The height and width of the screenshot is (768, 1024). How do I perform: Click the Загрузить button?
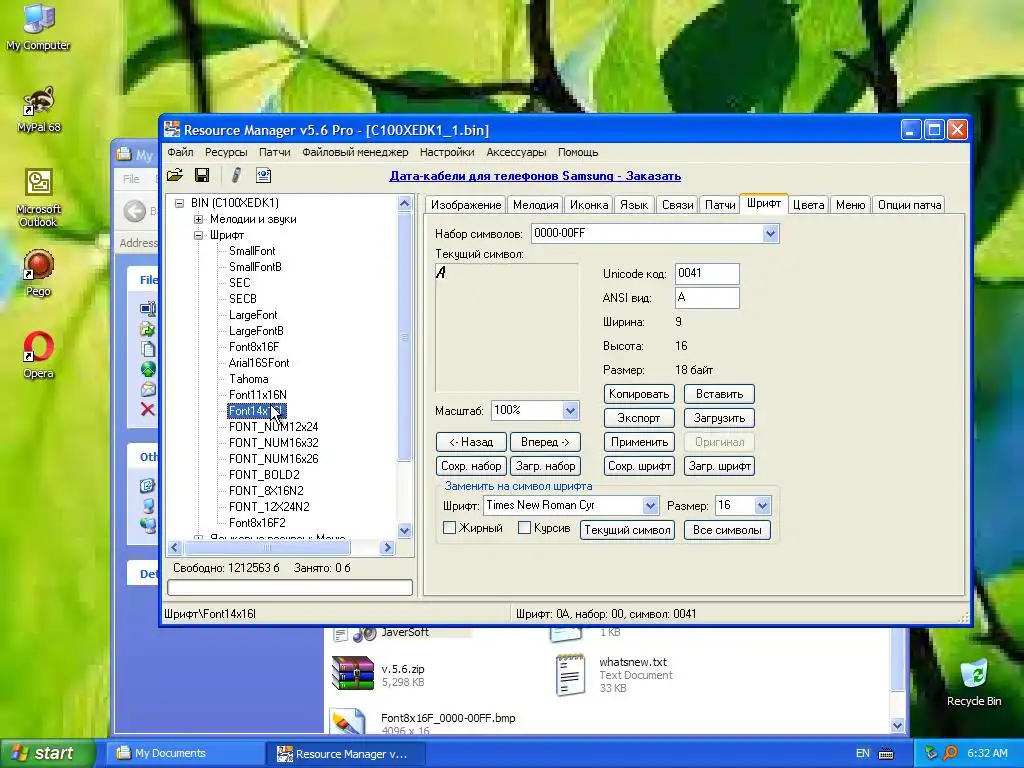click(x=719, y=418)
